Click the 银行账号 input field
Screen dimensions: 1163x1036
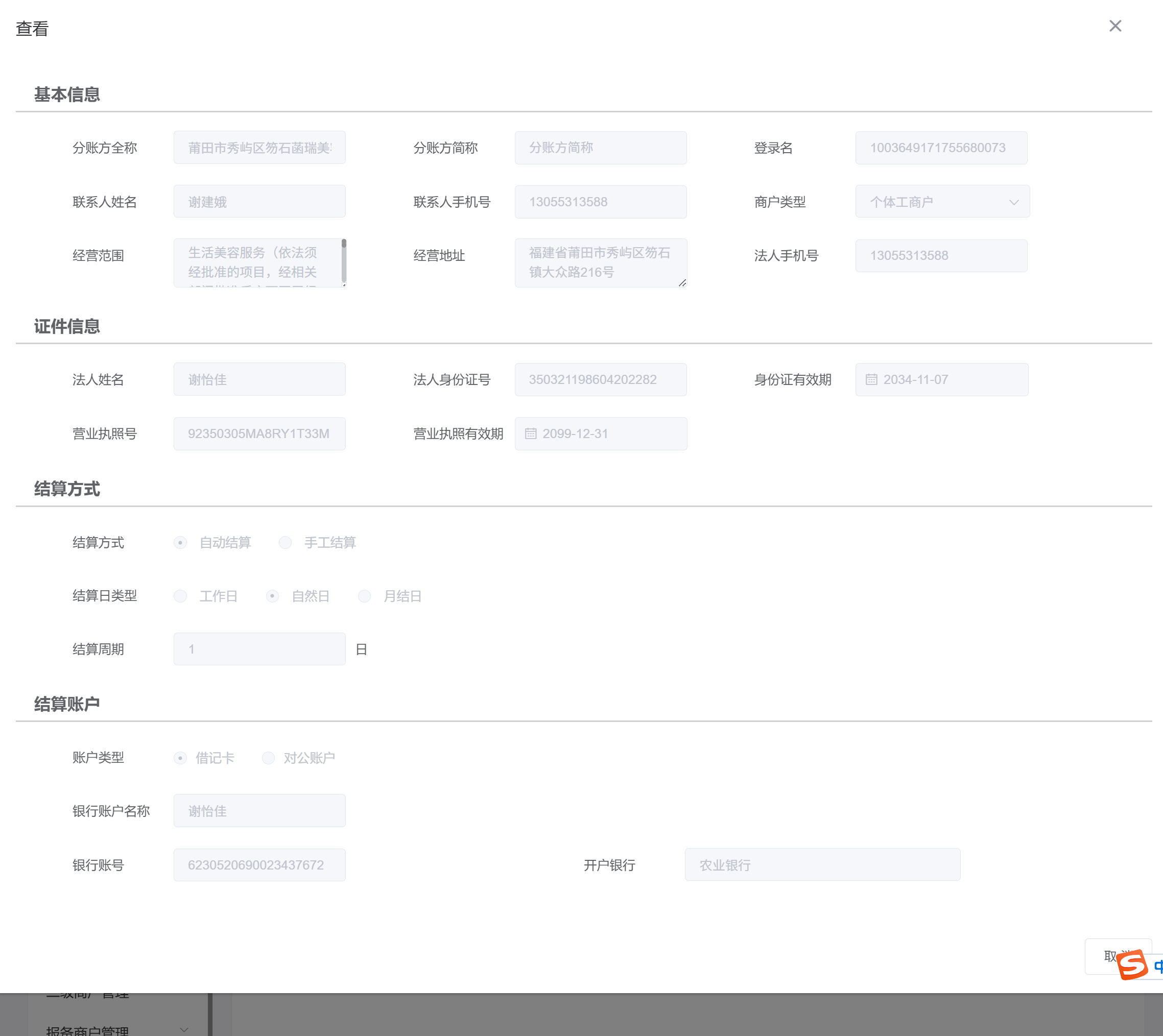pyautogui.click(x=259, y=864)
